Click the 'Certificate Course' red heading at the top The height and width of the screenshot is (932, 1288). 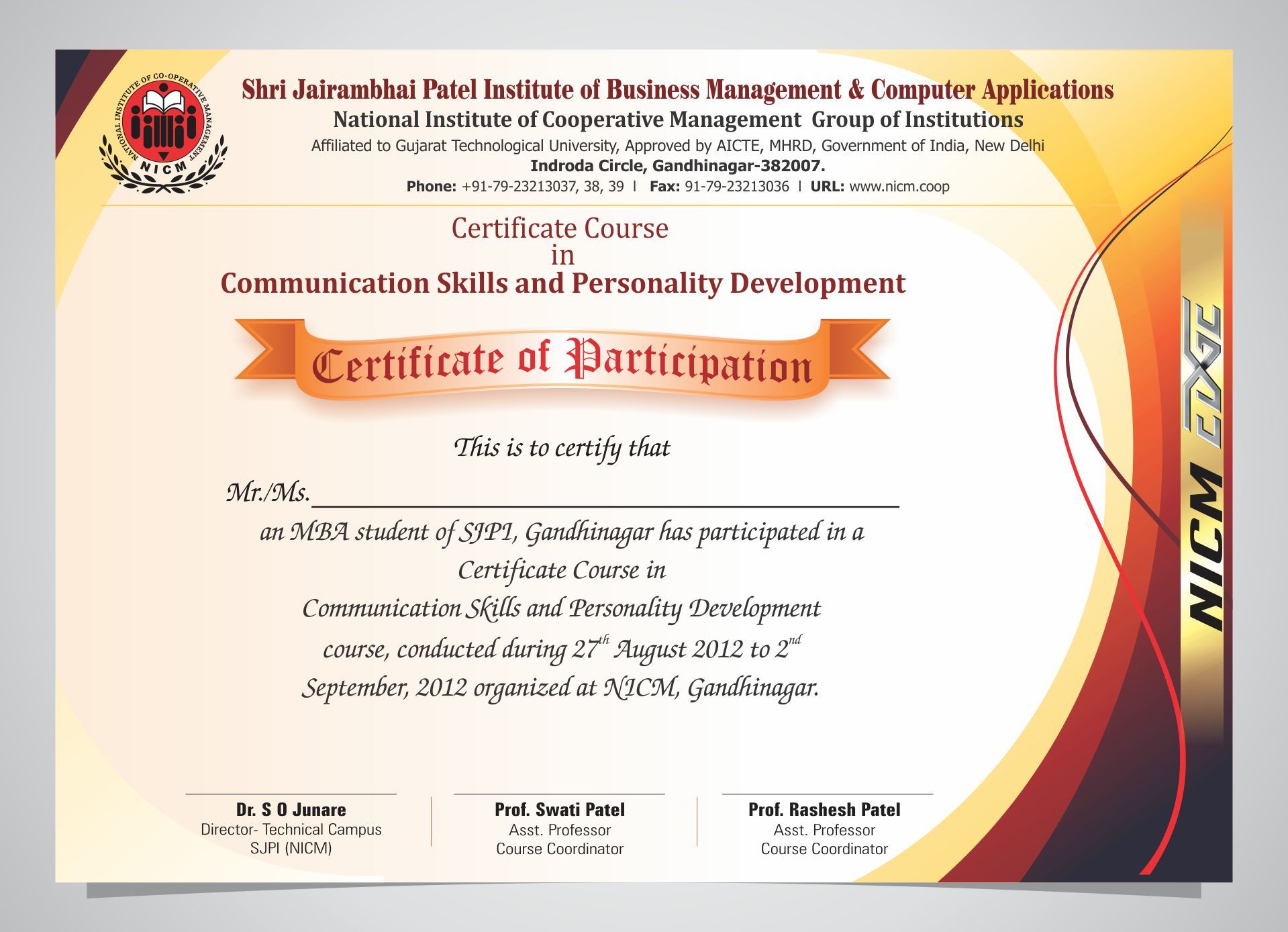[x=560, y=228]
